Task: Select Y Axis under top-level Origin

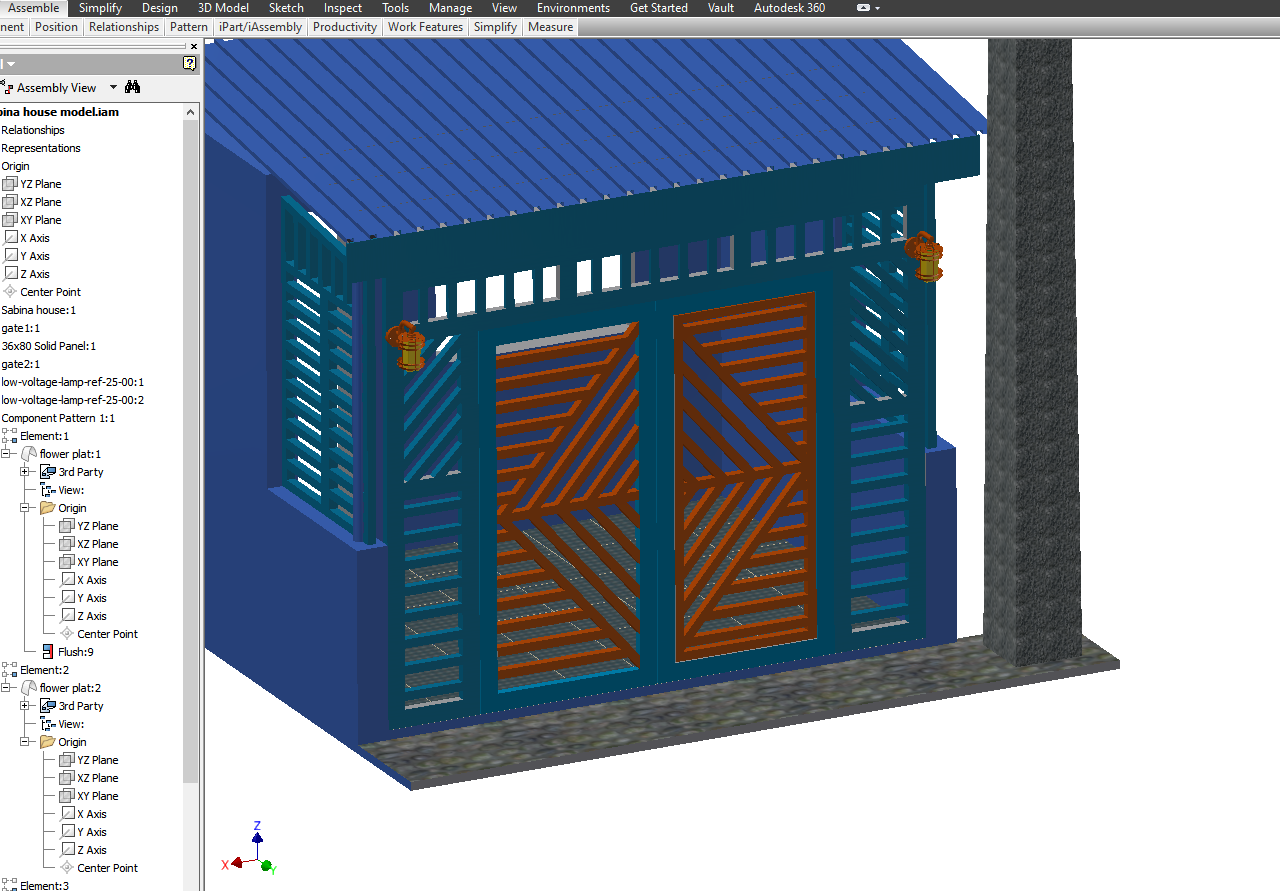Action: [x=27, y=256]
